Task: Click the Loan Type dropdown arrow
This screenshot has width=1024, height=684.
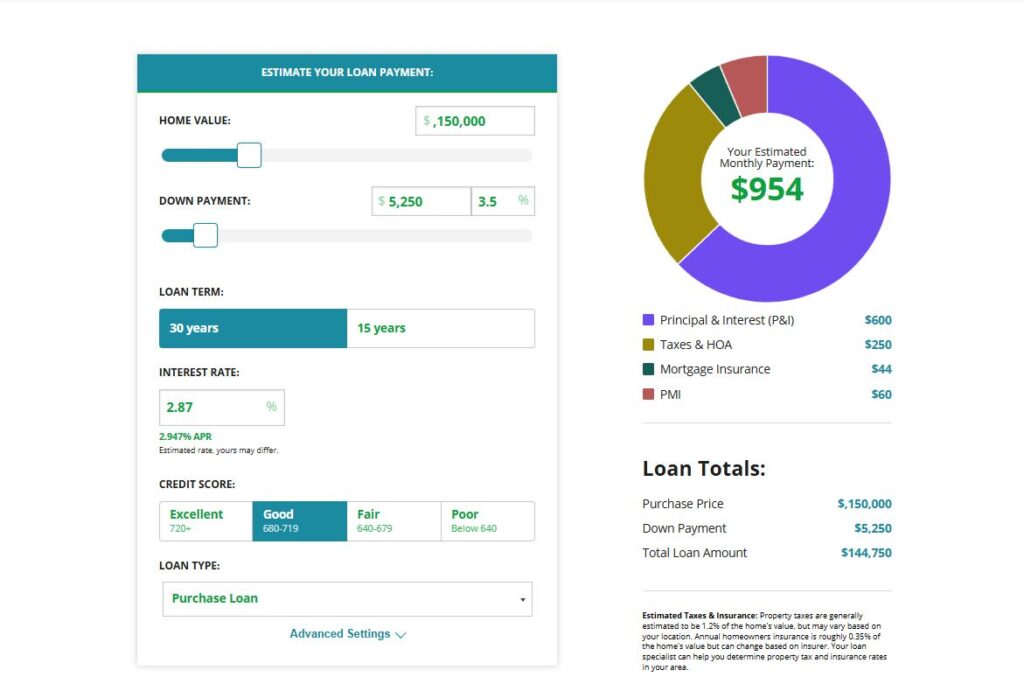Action: pyautogui.click(x=521, y=598)
